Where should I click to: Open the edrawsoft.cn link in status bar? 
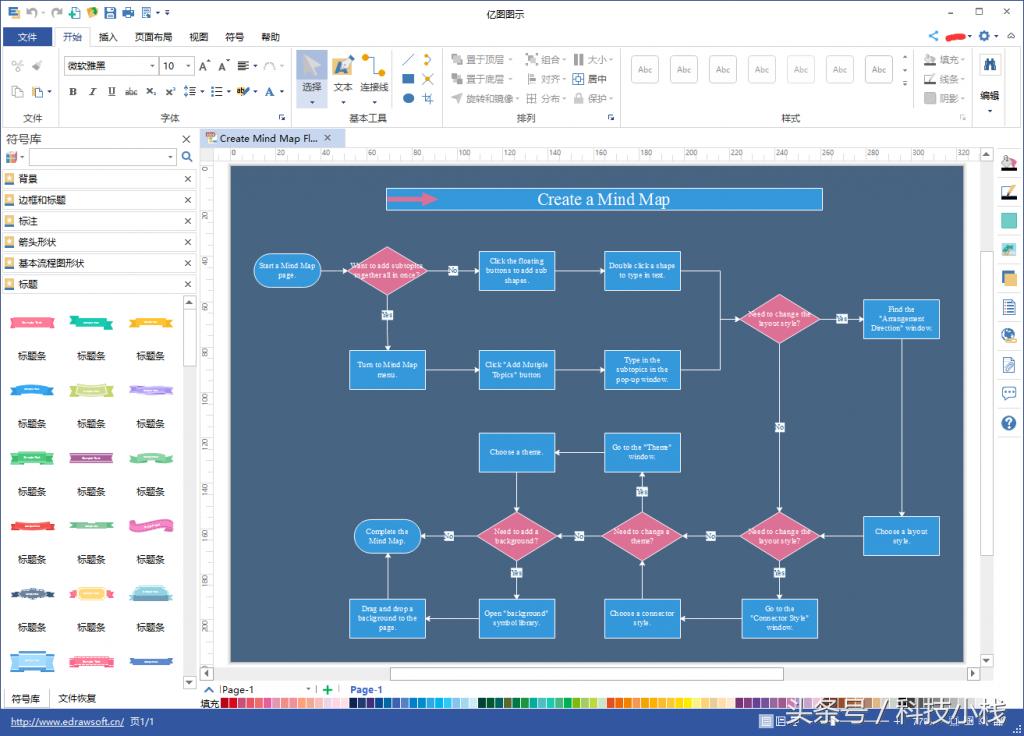tap(66, 721)
